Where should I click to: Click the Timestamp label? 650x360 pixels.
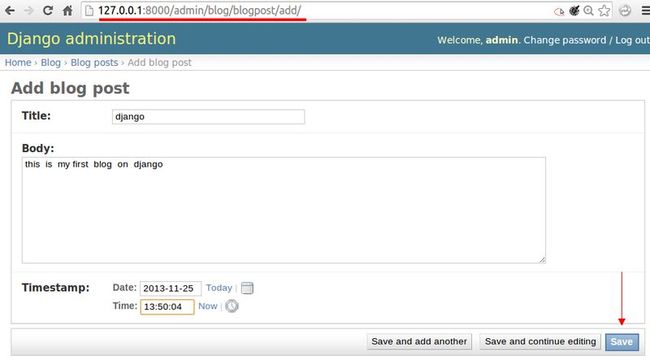tap(56, 287)
